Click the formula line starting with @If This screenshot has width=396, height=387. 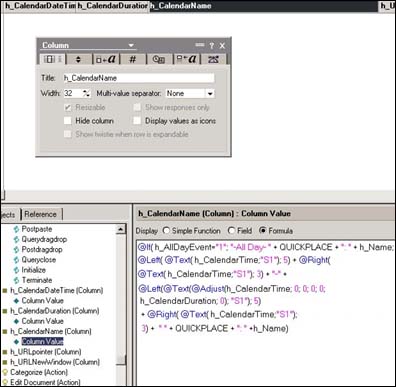(x=265, y=247)
